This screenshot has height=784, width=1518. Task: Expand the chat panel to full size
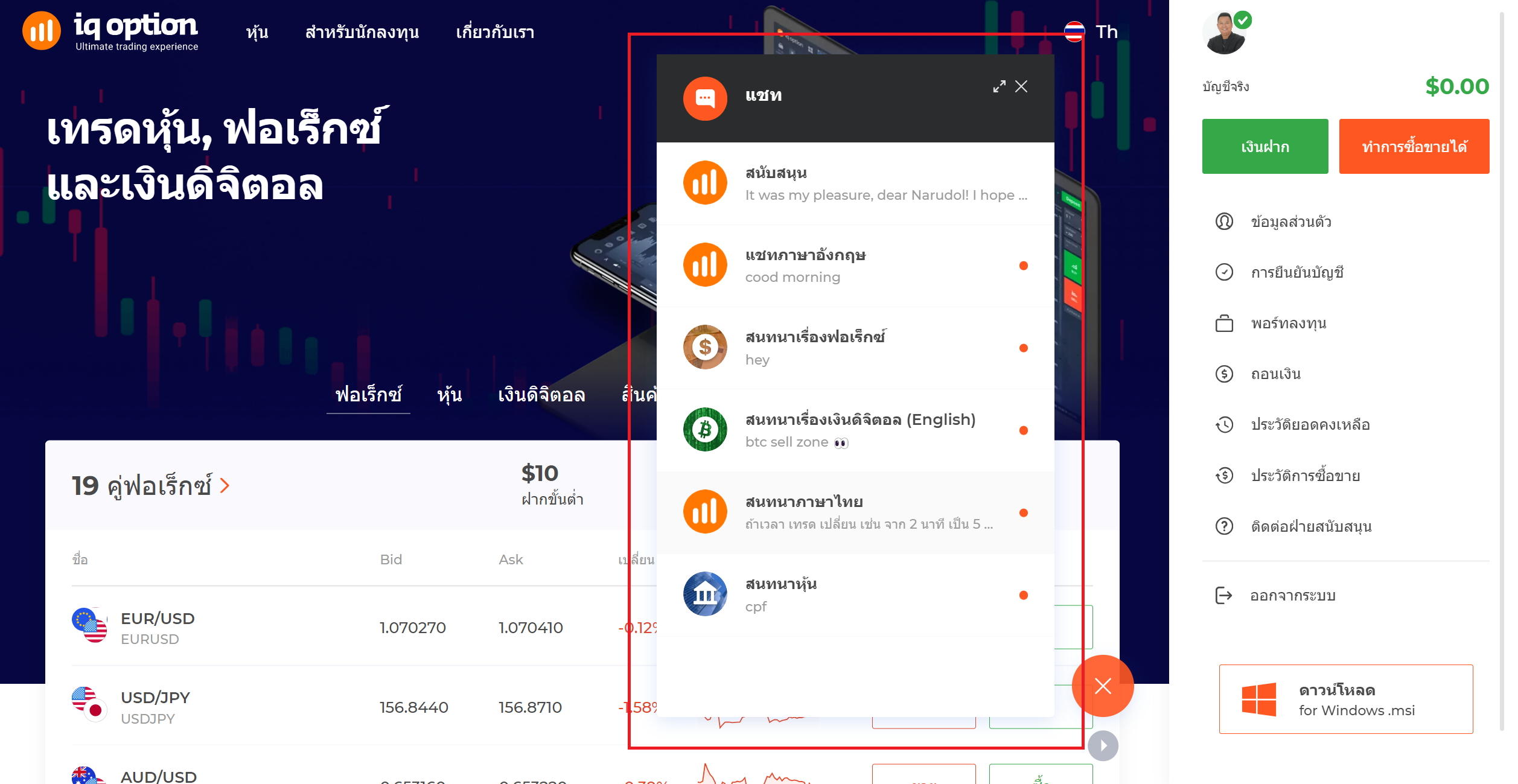click(x=999, y=86)
